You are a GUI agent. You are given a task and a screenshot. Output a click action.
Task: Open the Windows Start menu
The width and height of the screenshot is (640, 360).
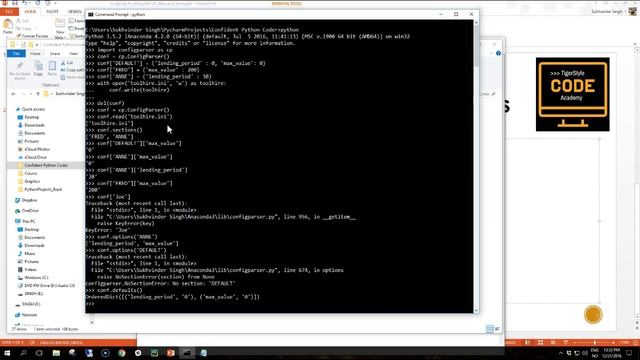pos(7,353)
